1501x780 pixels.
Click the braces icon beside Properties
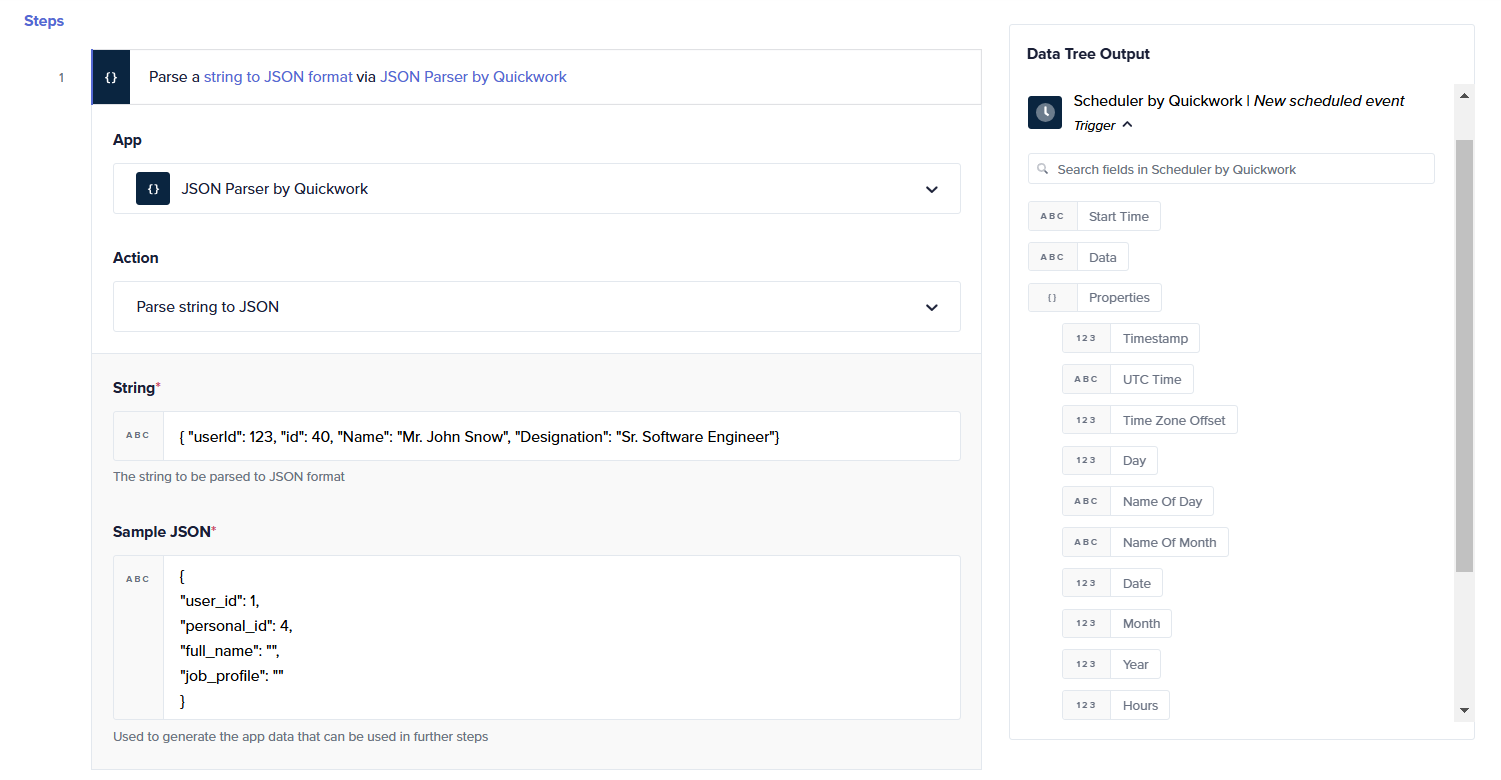pyautogui.click(x=1052, y=298)
